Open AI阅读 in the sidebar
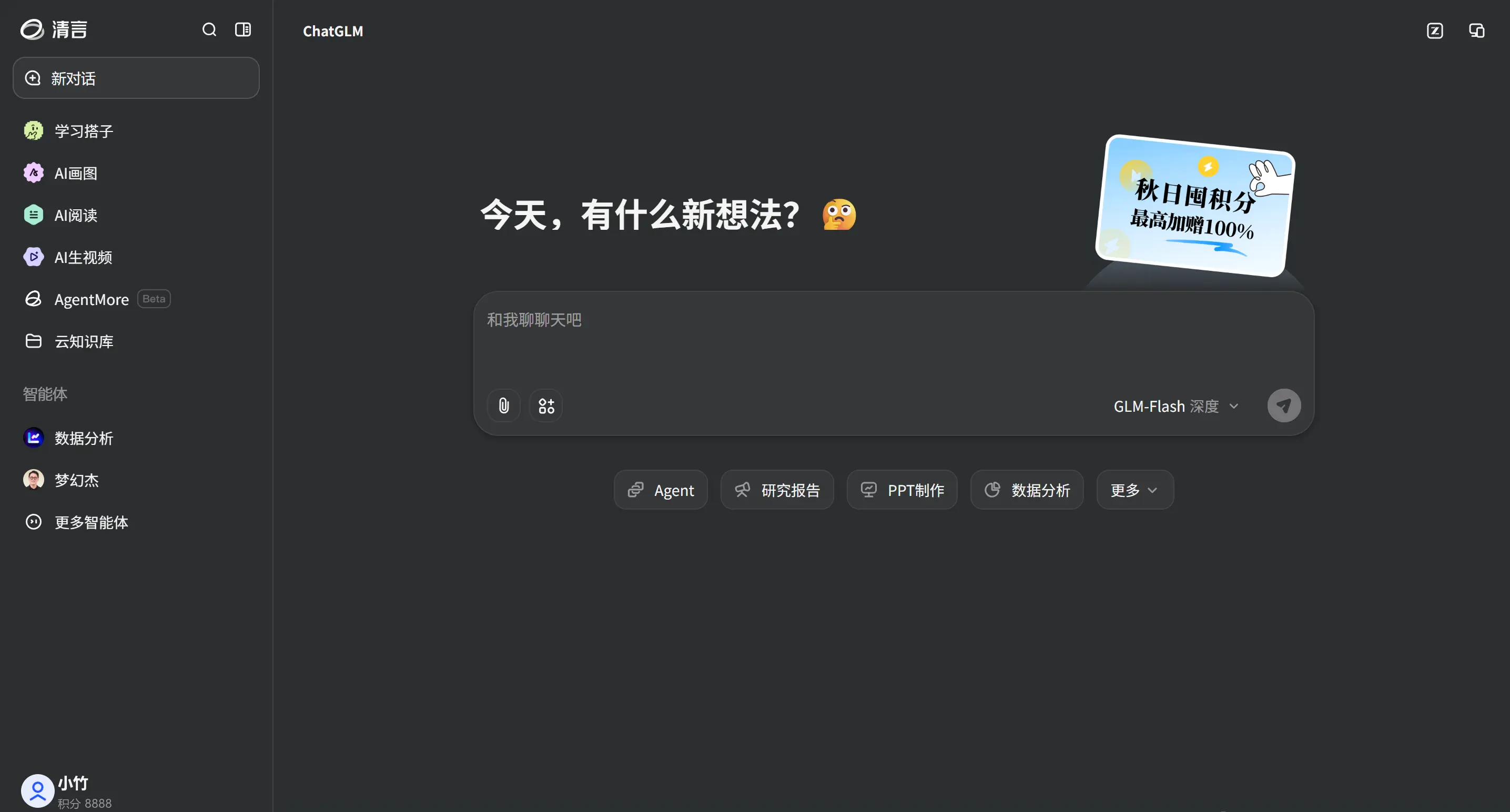 point(136,215)
